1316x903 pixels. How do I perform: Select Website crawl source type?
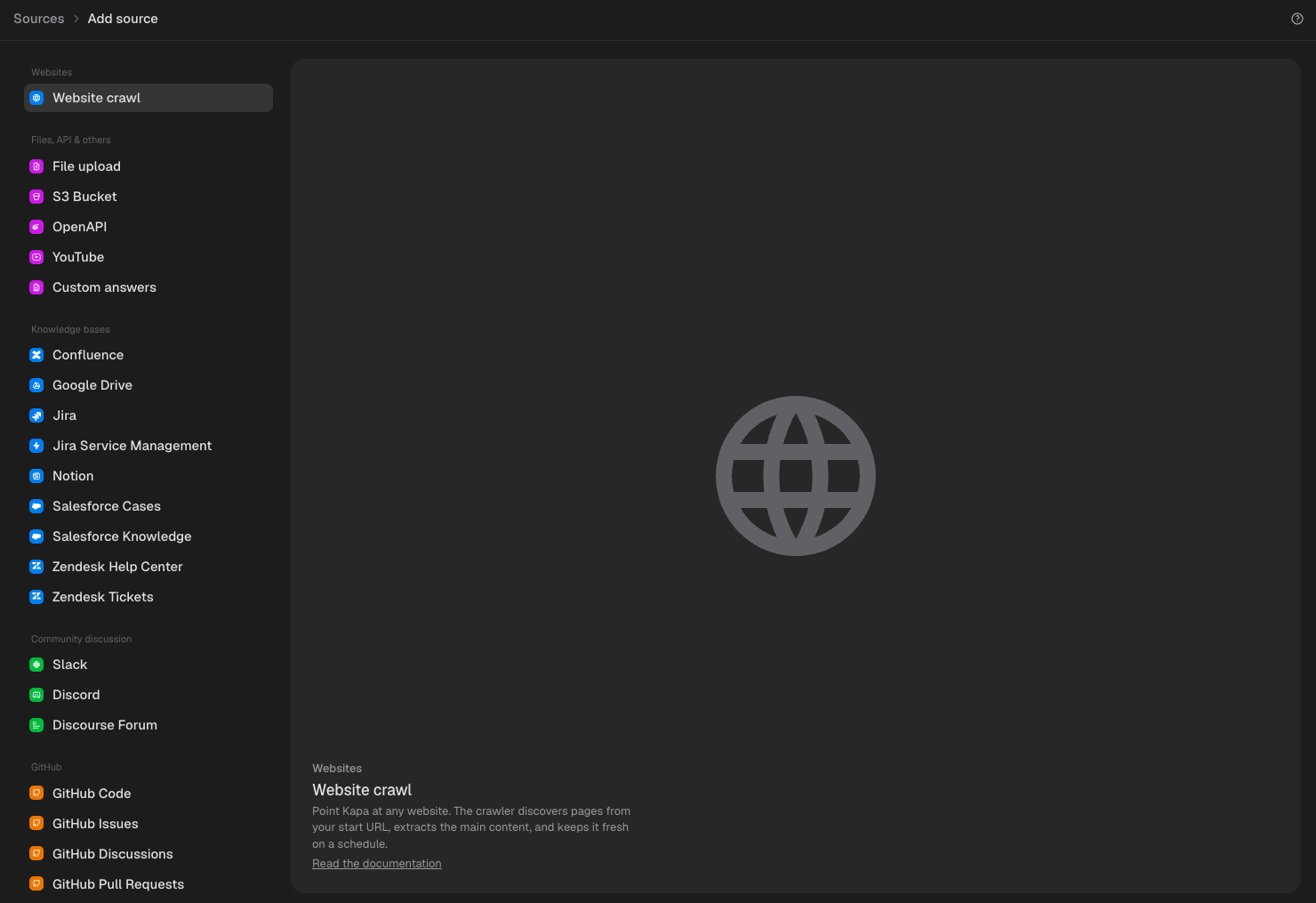point(148,98)
